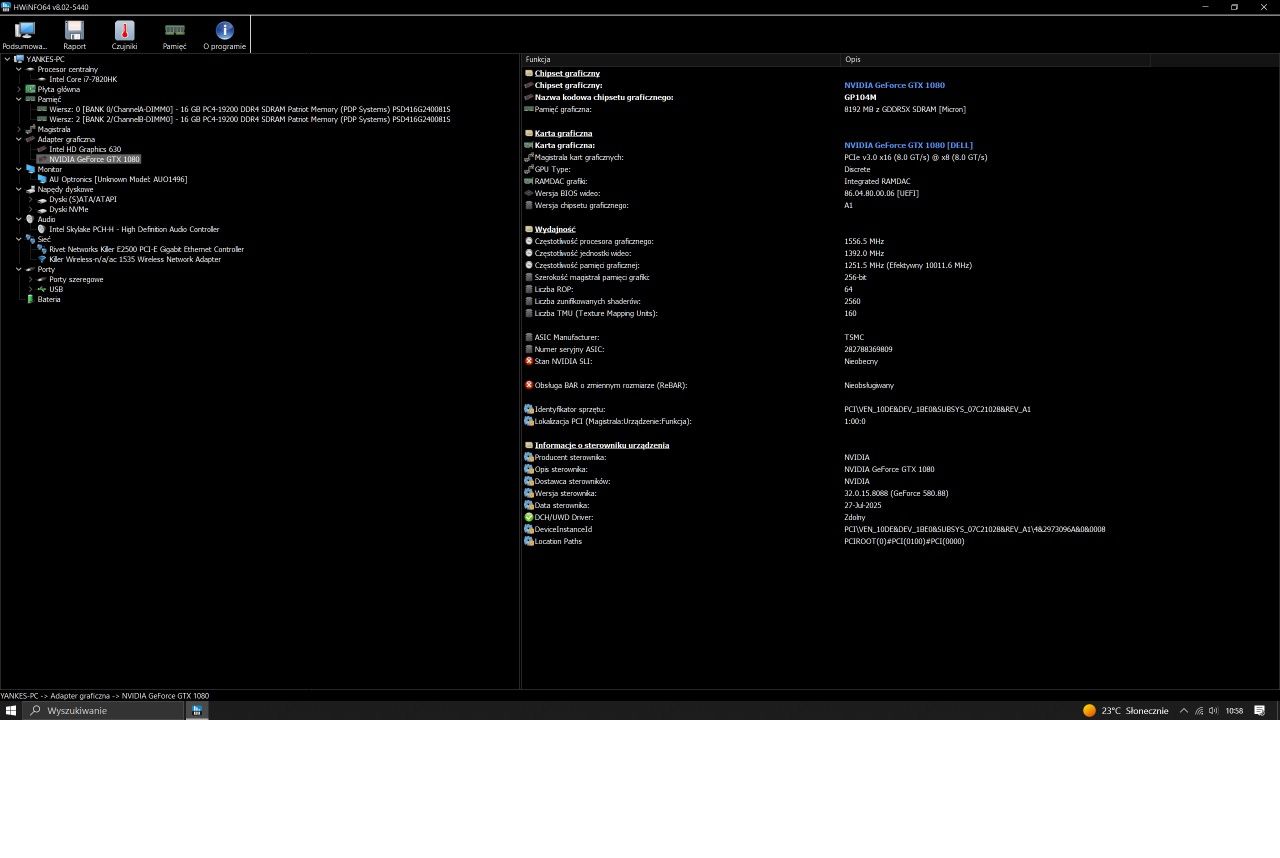Click the Wyszukiwanie taskbar search box

point(104,710)
